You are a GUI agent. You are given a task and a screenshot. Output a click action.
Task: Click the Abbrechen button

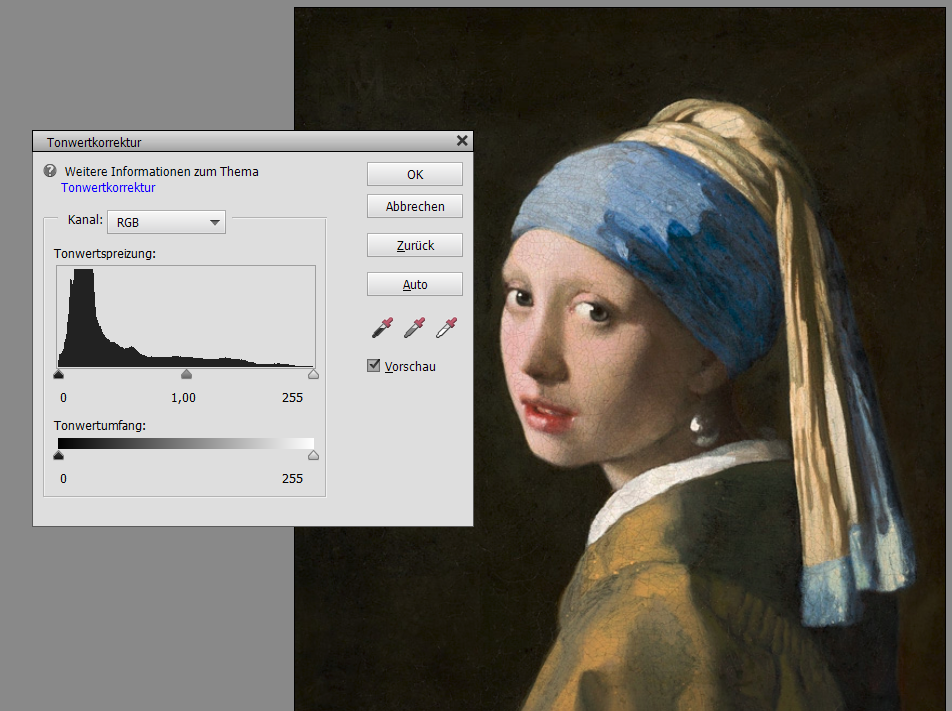(x=415, y=206)
